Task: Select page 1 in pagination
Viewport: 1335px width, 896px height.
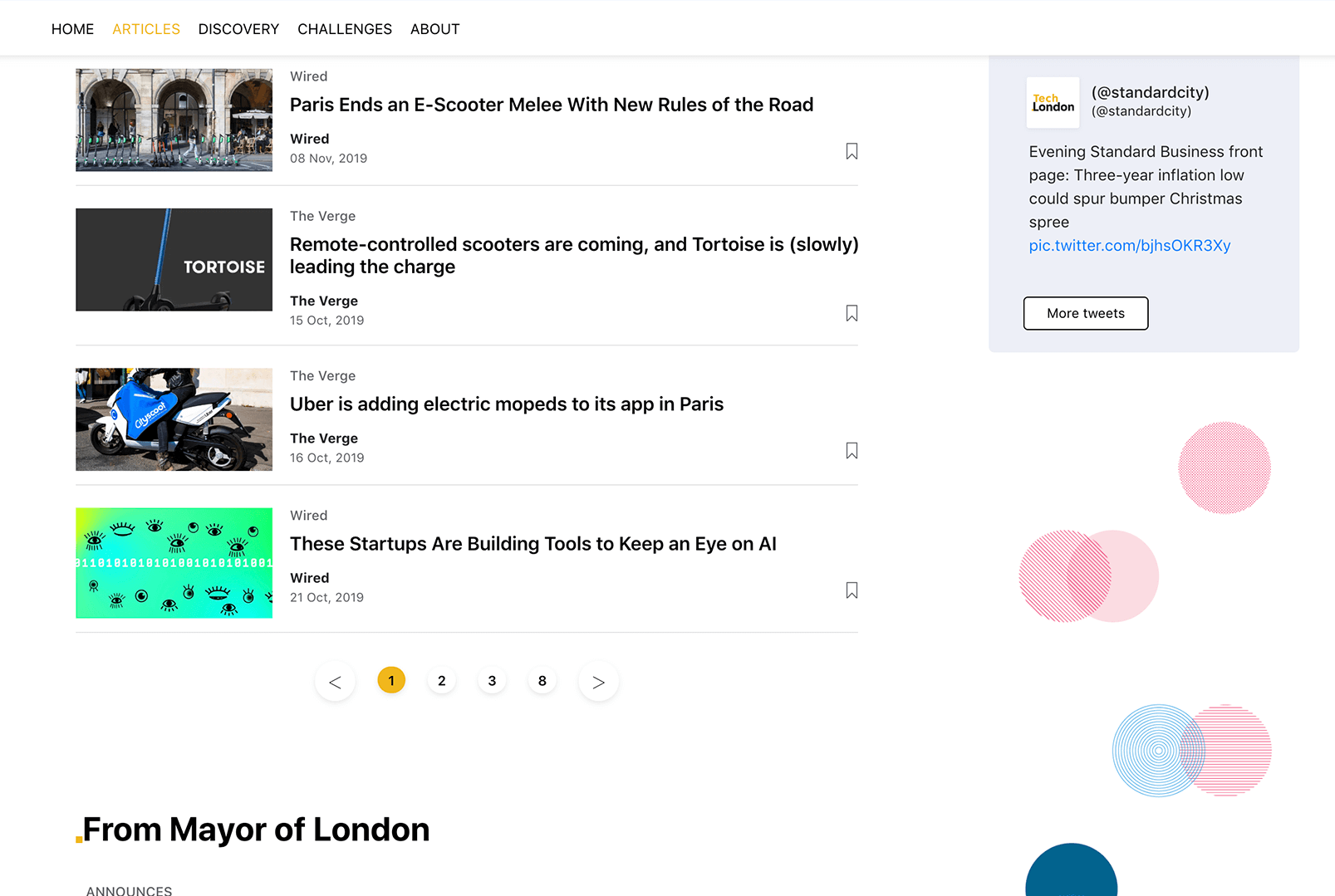Action: [x=391, y=680]
